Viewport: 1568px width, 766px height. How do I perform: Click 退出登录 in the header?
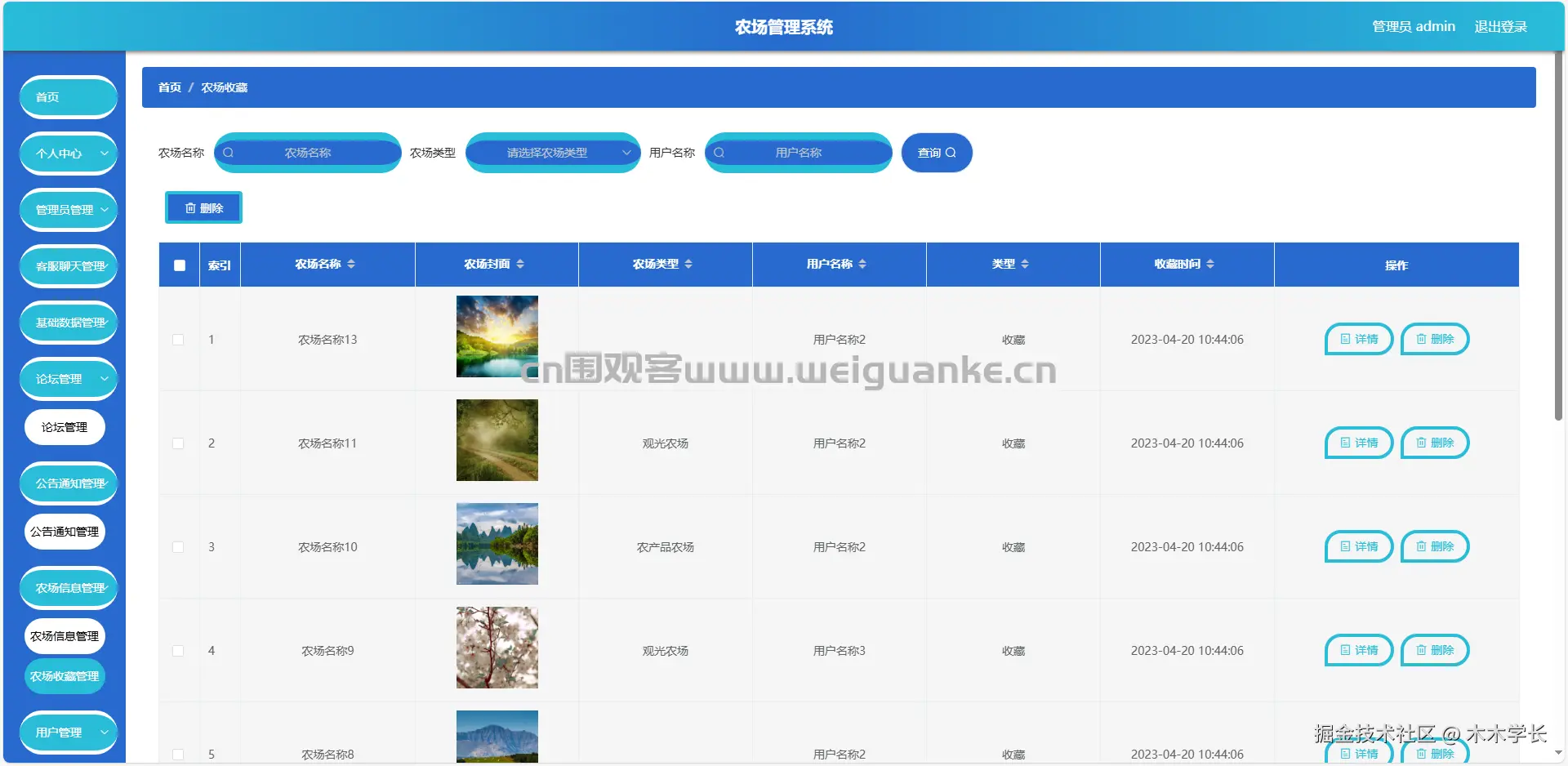[1500, 27]
